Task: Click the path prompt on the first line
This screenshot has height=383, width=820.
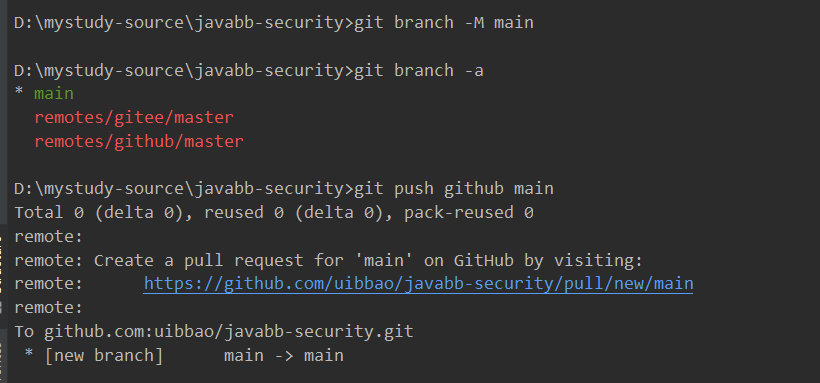Action: [184, 22]
